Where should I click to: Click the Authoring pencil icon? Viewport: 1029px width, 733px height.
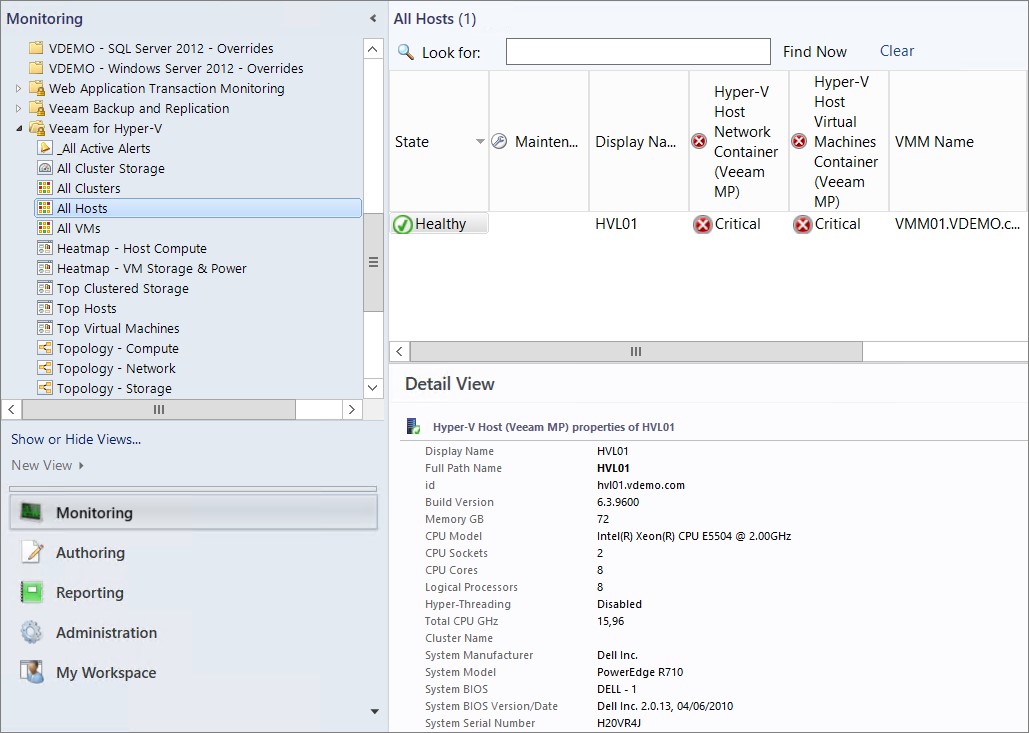tap(32, 553)
